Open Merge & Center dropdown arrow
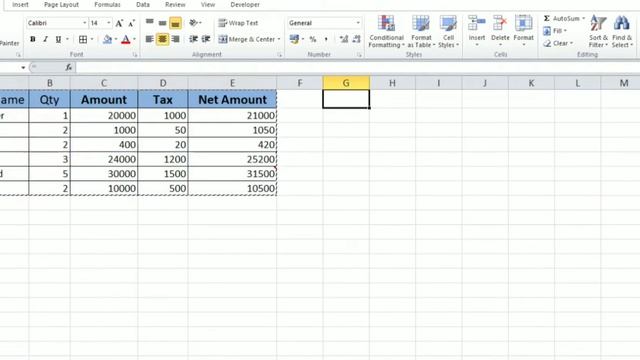Image resolution: width=640 pixels, height=360 pixels. click(x=279, y=39)
